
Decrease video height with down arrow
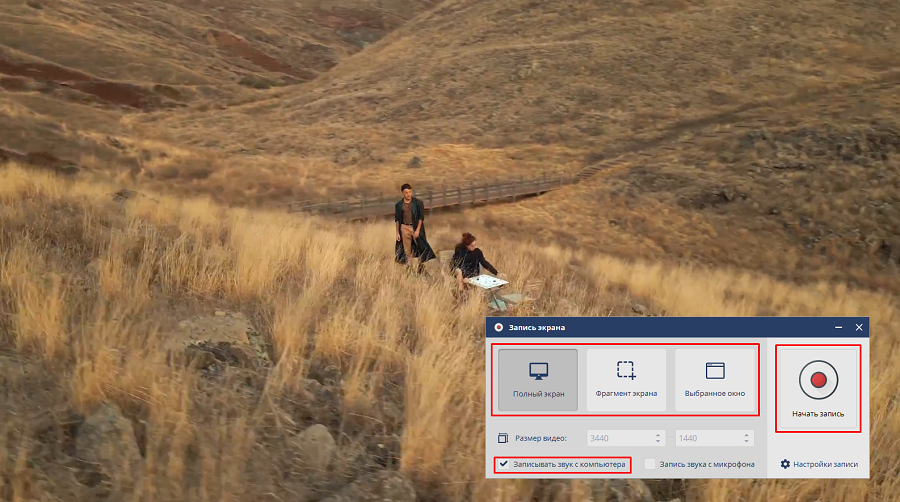[x=745, y=442]
